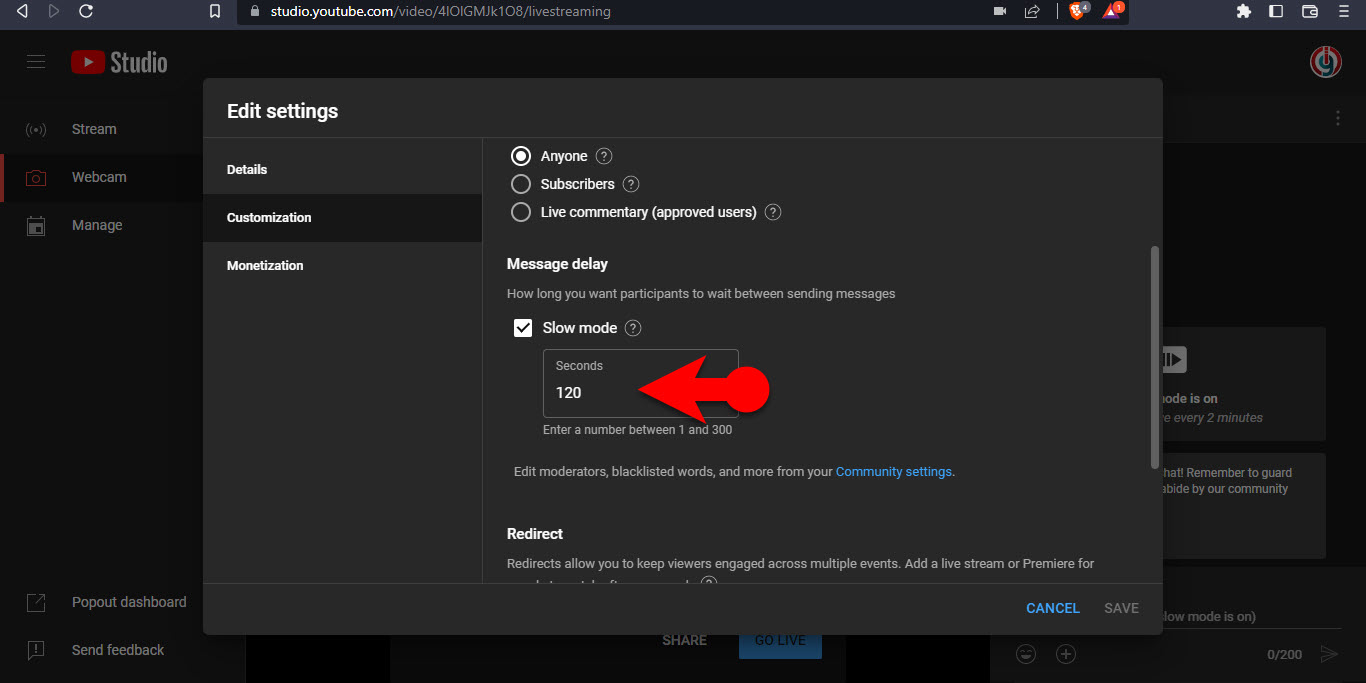Click the settings dialog vertical scrollbar
The height and width of the screenshot is (683, 1366).
tap(1155, 355)
